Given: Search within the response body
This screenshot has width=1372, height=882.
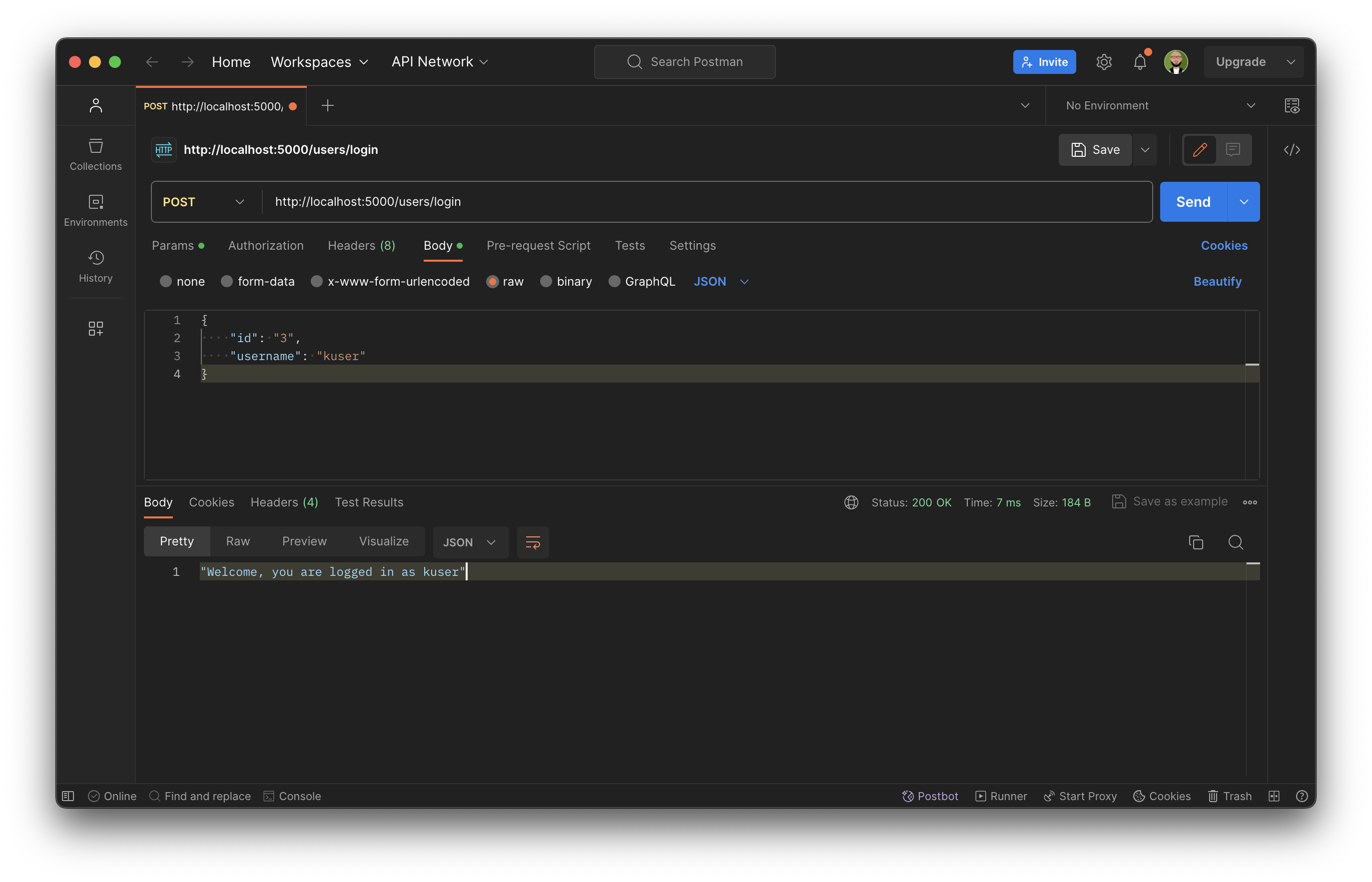Looking at the screenshot, I should tap(1236, 542).
